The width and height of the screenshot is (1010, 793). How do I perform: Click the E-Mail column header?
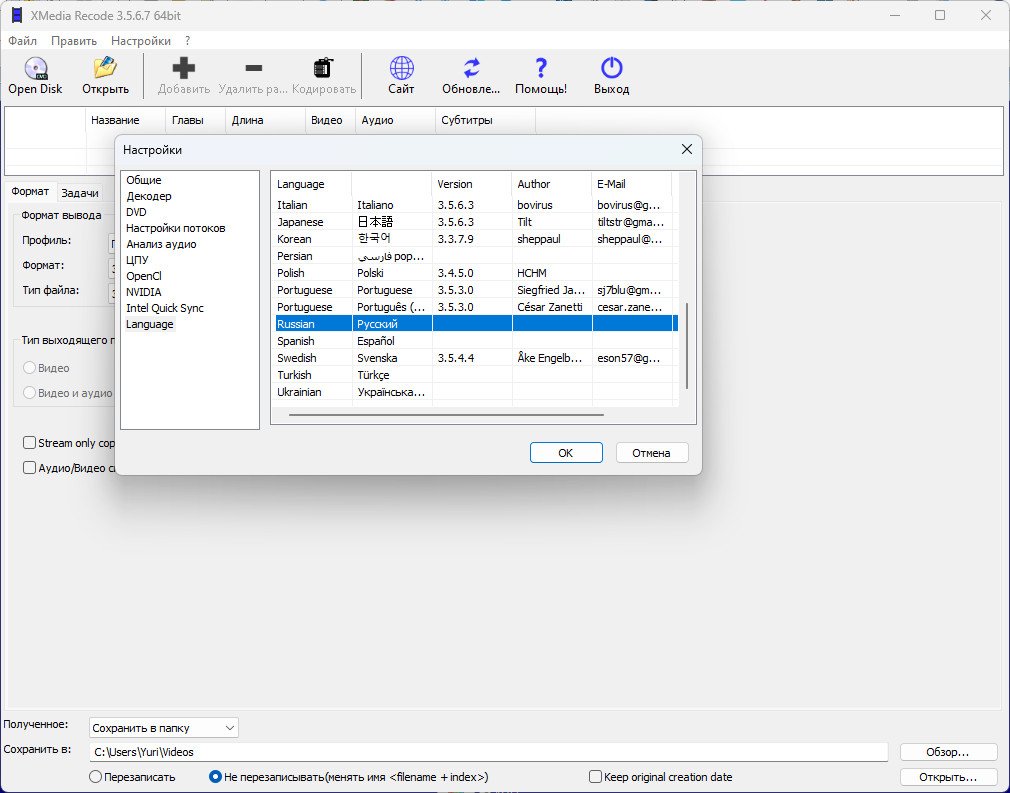tap(631, 184)
